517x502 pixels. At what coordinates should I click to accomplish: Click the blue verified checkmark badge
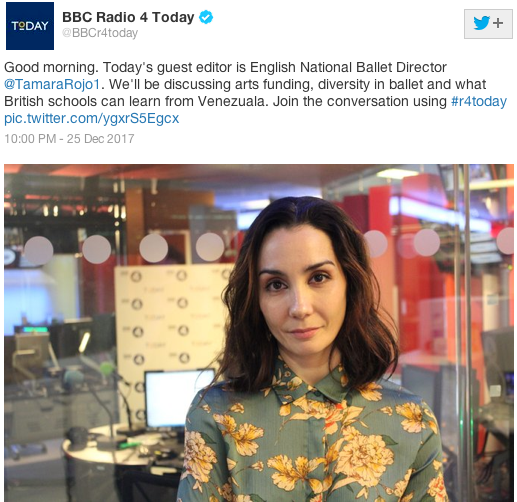click(206, 17)
